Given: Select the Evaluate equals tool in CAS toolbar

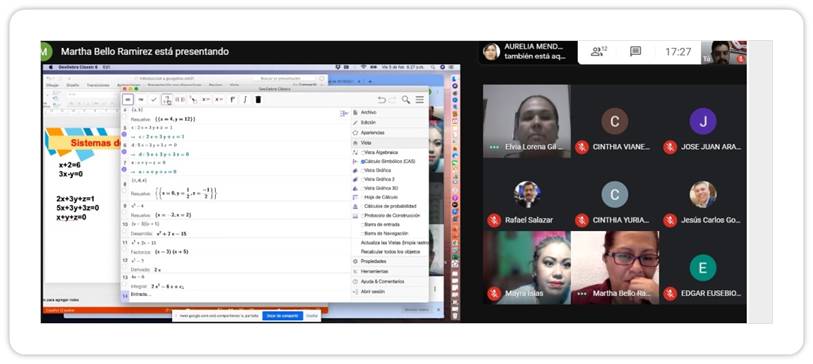Looking at the screenshot, I should [128, 100].
